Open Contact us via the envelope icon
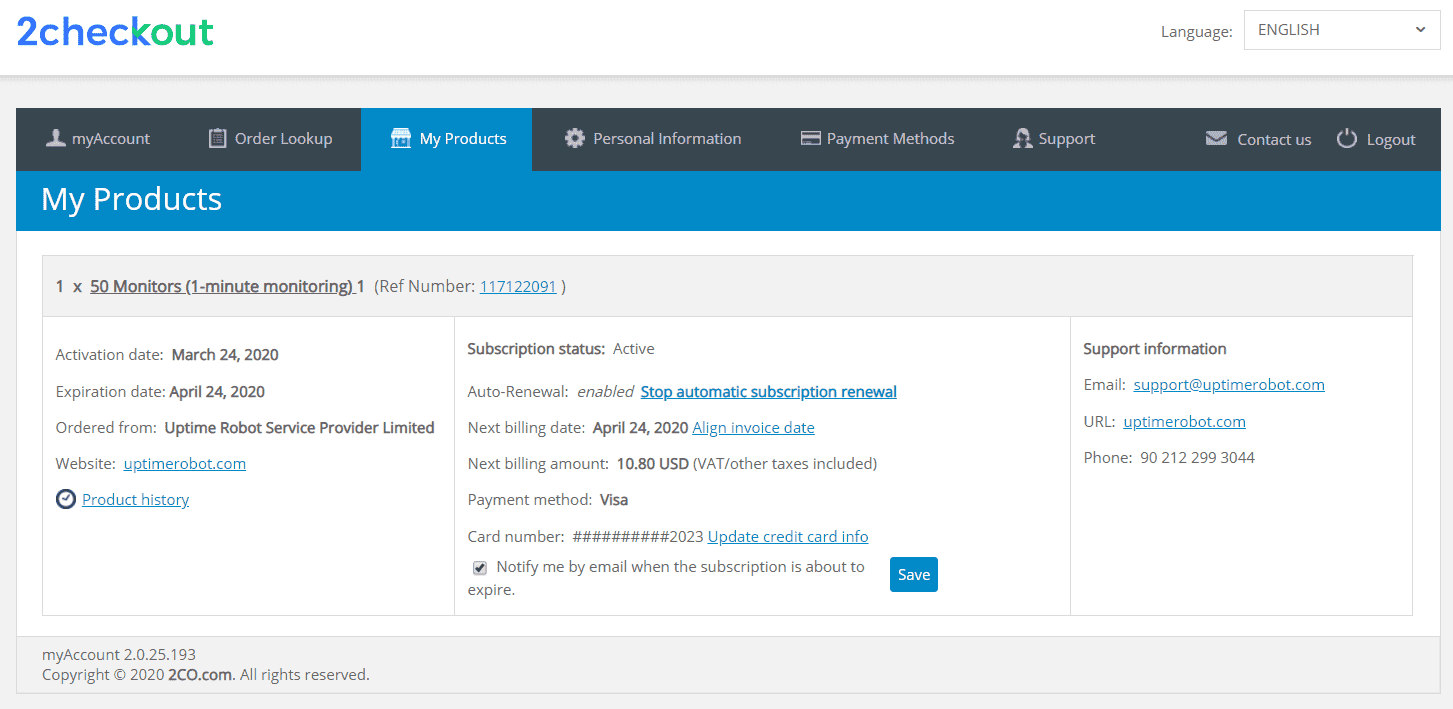Screen dimensions: 1453x709 [1216, 139]
